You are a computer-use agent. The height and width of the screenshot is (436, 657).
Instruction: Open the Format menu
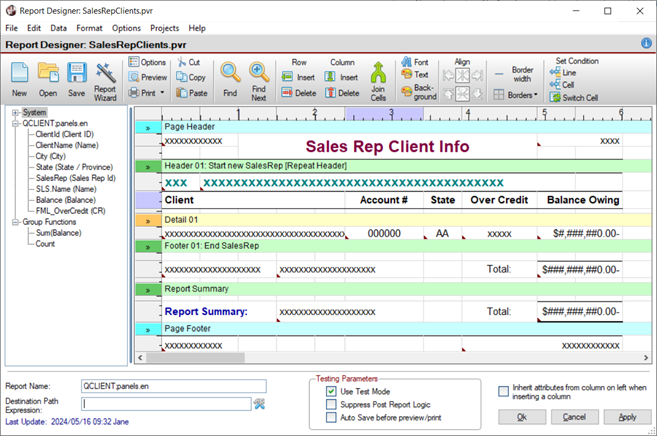(89, 28)
